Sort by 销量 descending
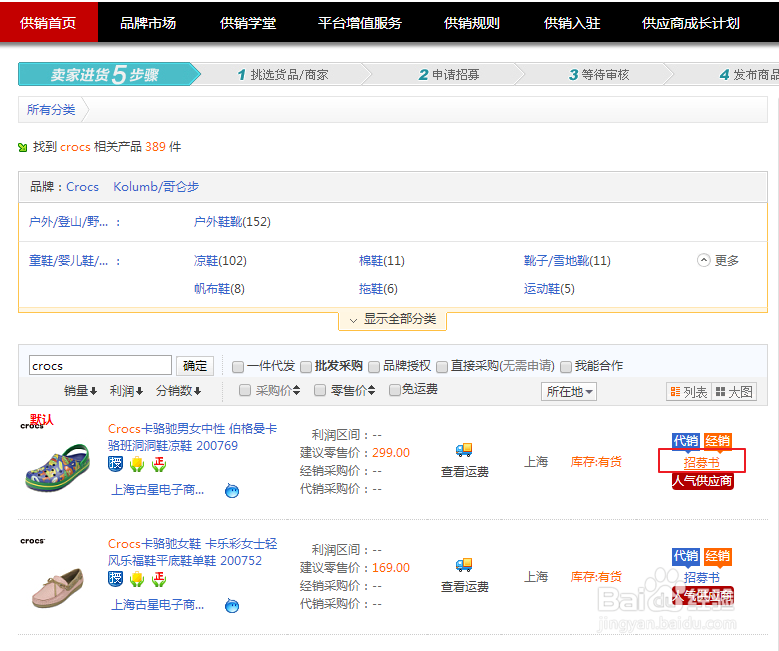 click(80, 391)
